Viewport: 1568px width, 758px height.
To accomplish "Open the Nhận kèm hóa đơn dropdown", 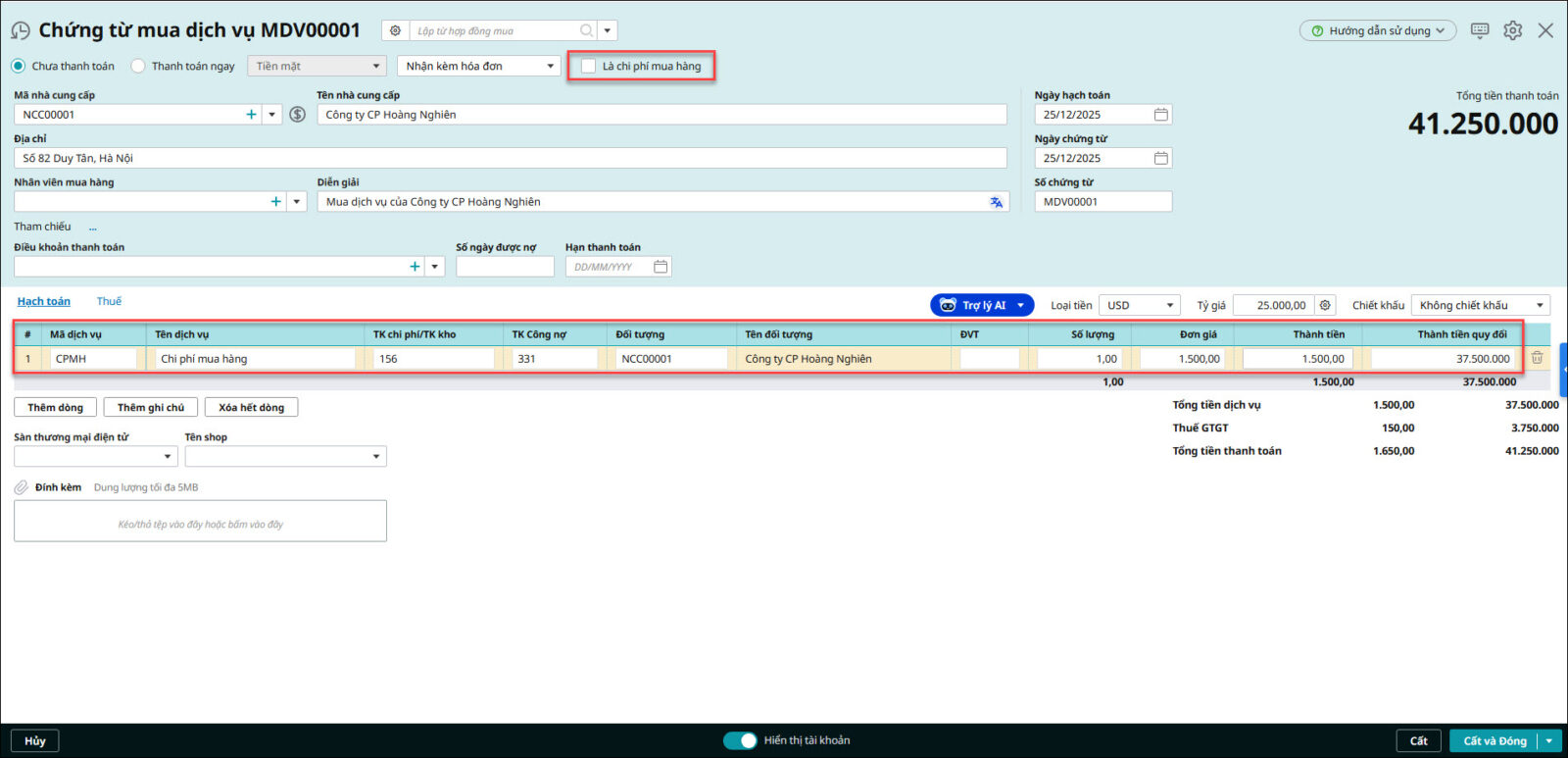I will [478, 66].
